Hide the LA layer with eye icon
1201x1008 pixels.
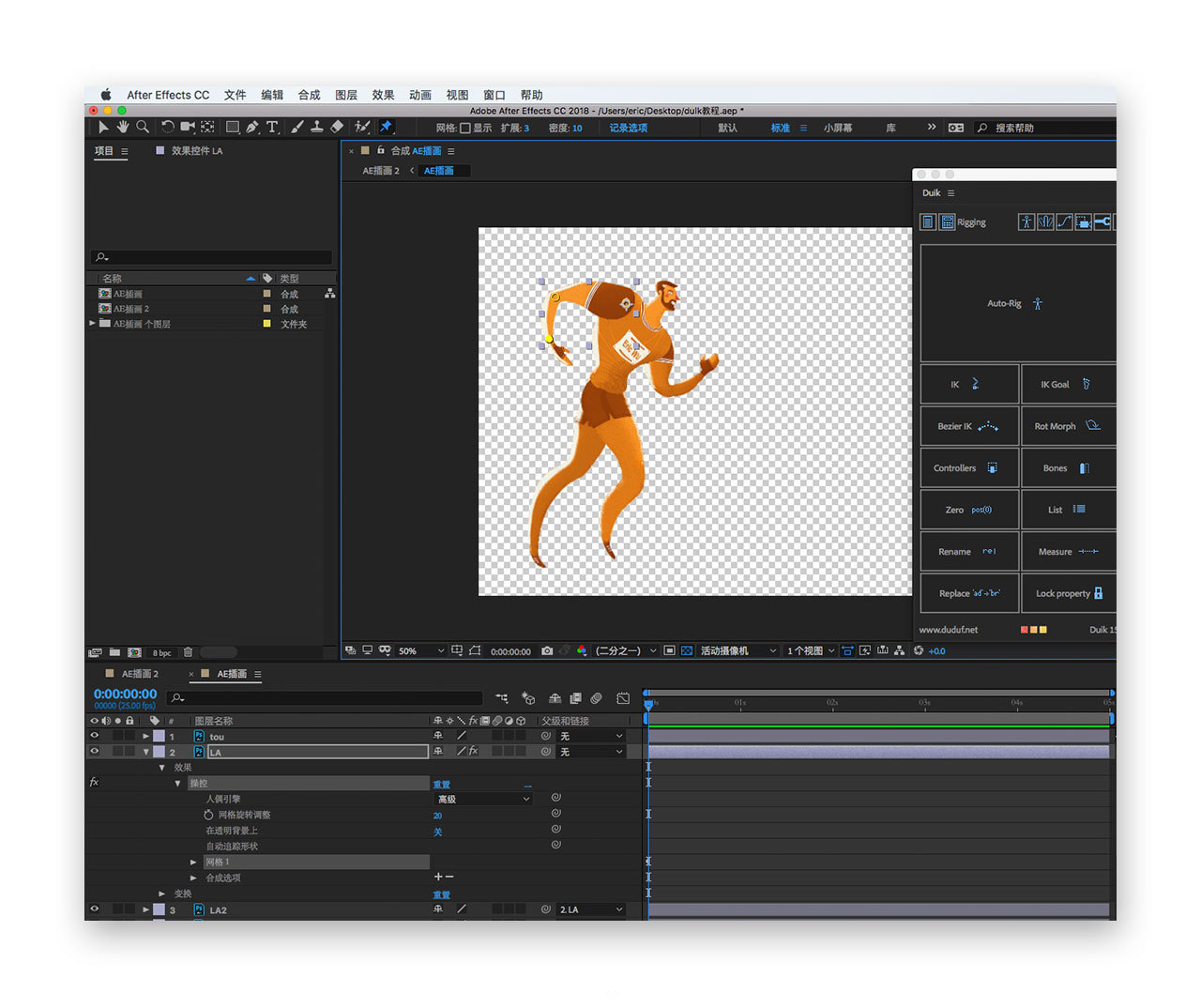(94, 752)
